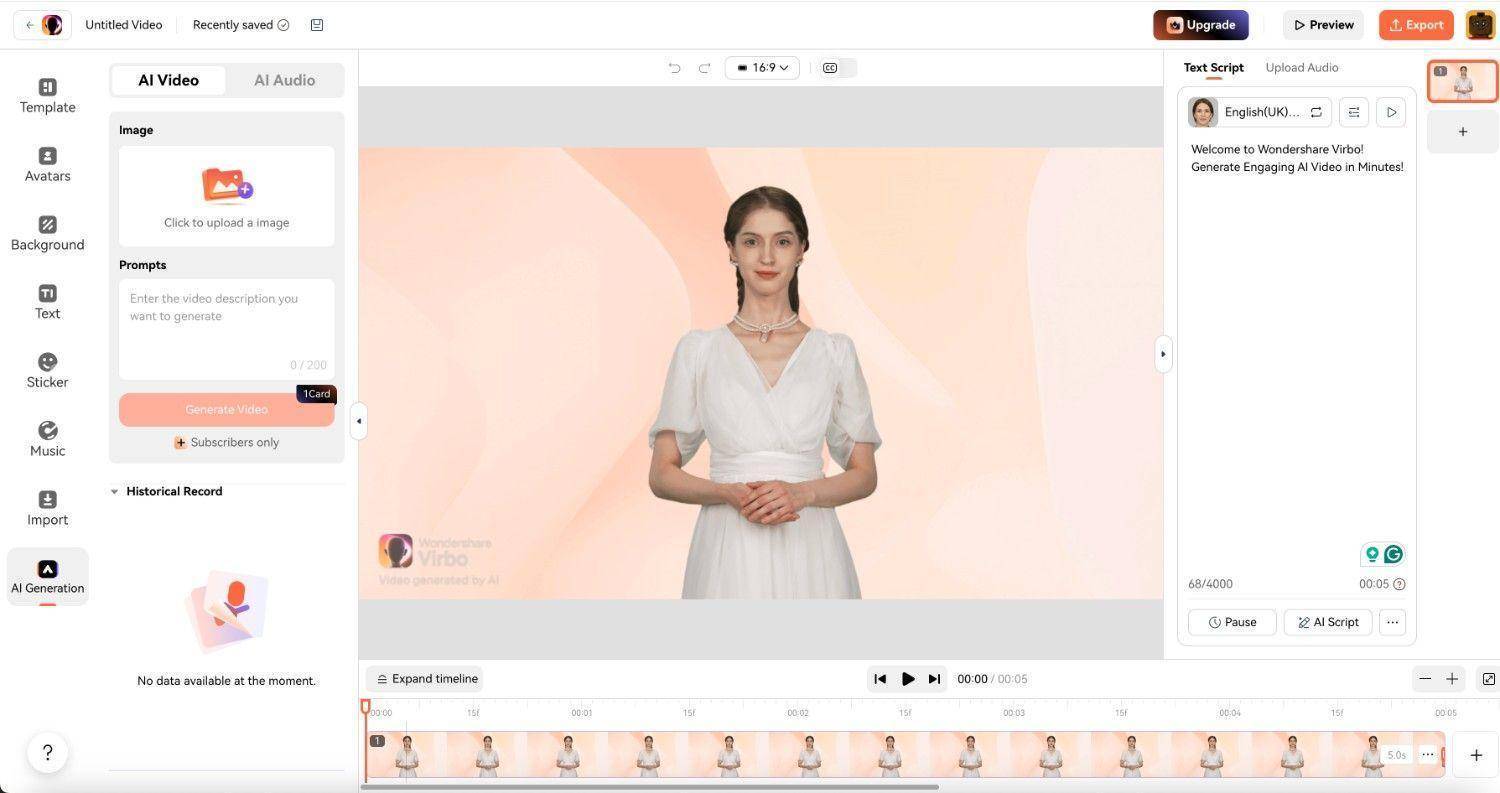Switch to the AI Audio tab
Viewport: 1500px width, 793px height.
click(x=284, y=80)
